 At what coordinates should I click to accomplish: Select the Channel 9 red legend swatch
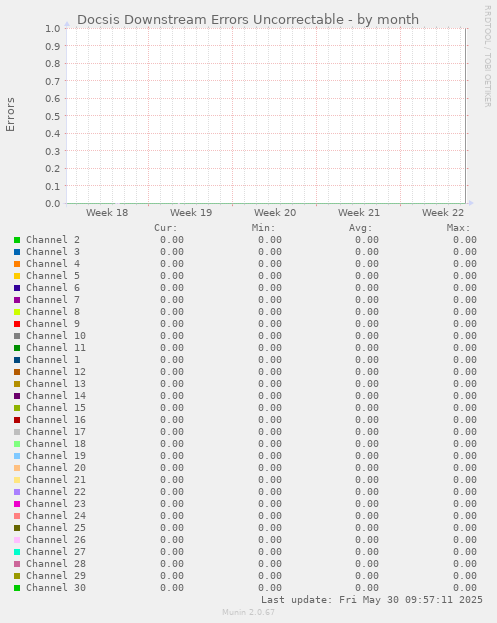click(x=17, y=324)
